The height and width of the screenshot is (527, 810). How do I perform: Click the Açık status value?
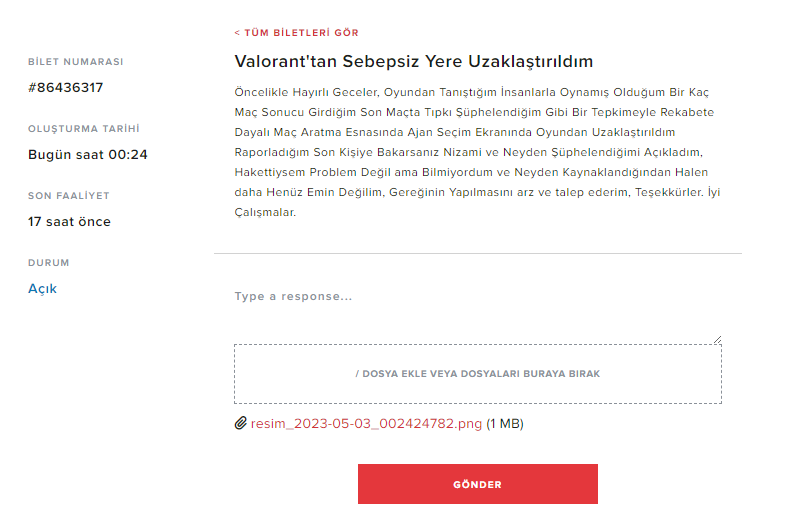(42, 289)
